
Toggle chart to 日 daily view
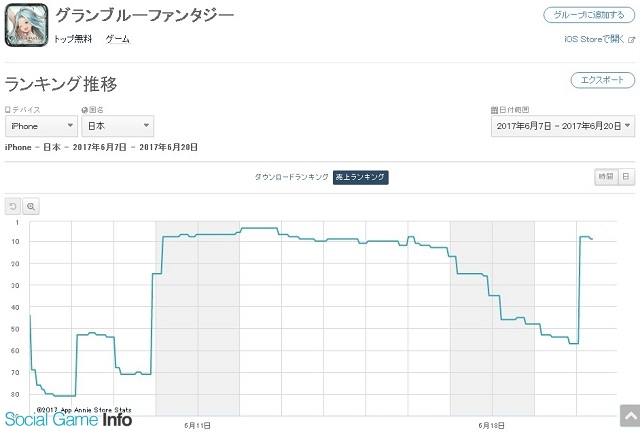tap(626, 176)
